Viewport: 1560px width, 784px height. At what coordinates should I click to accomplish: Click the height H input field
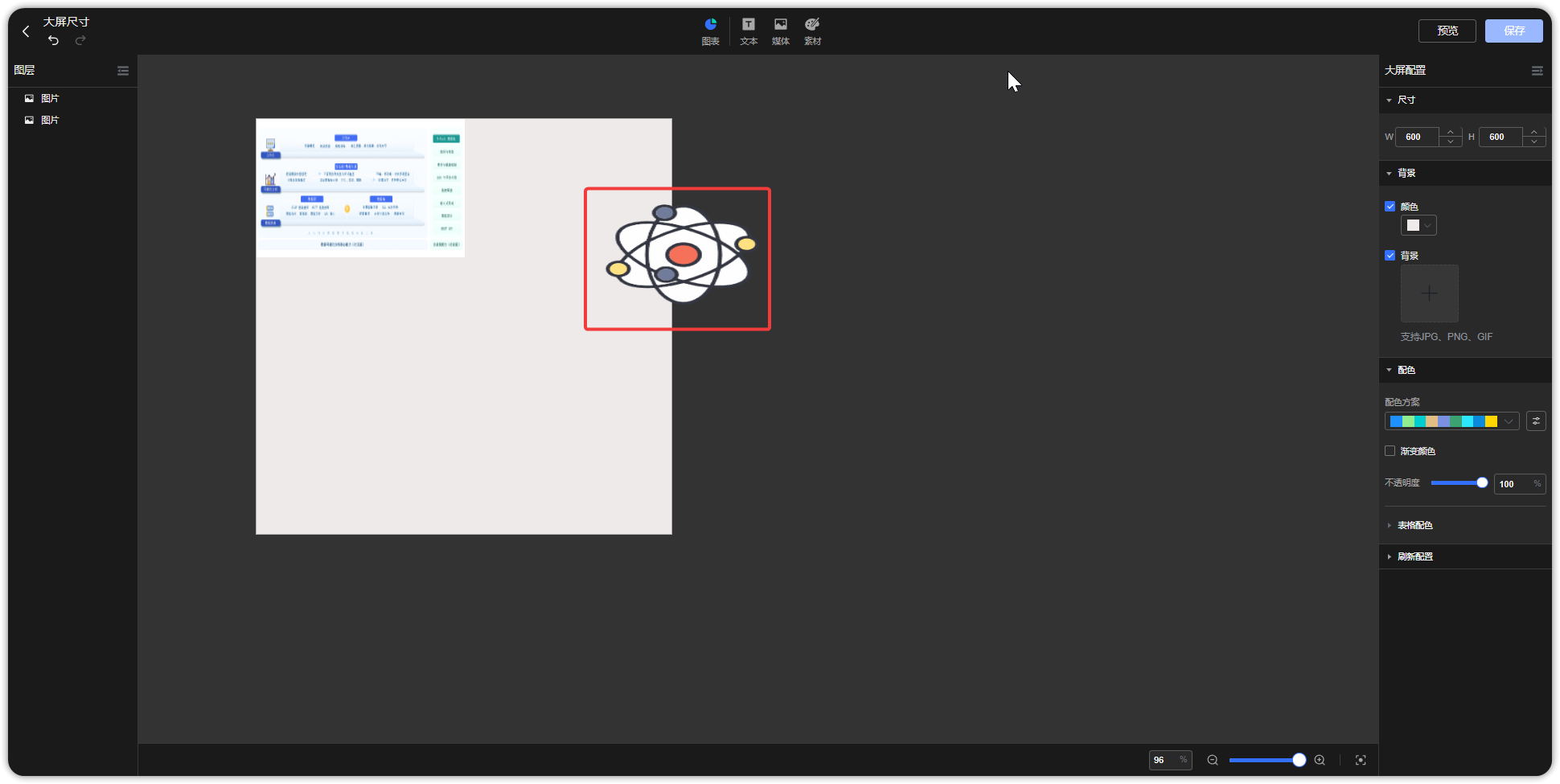click(1501, 137)
